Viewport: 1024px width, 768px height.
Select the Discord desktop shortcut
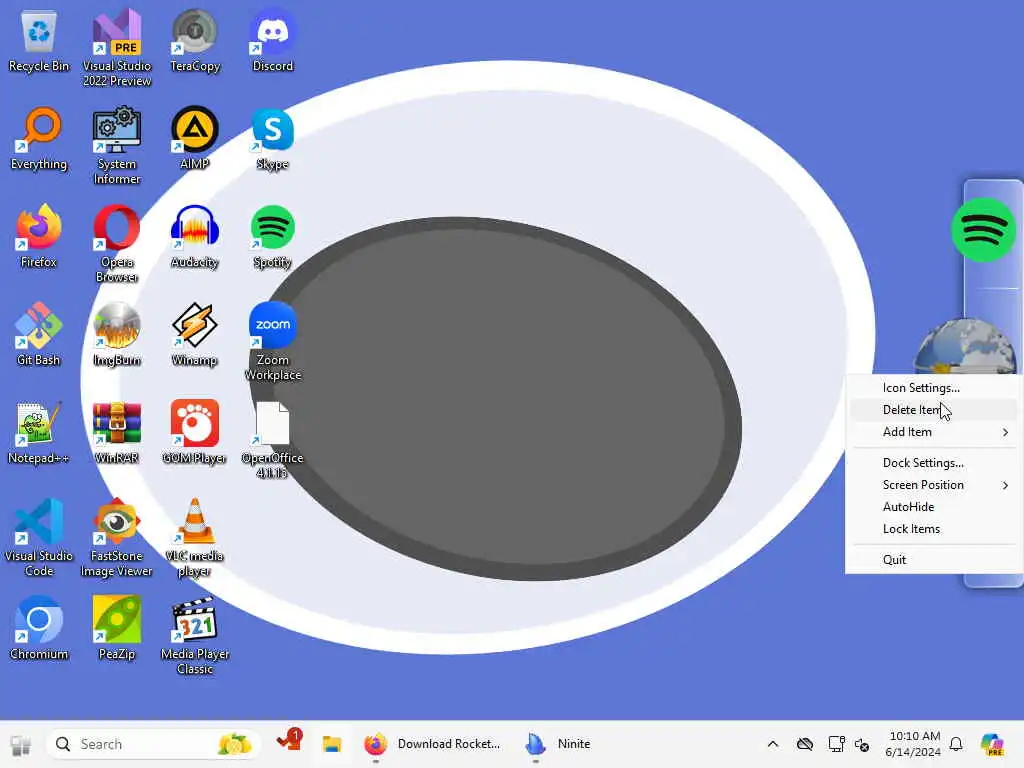coord(272,42)
